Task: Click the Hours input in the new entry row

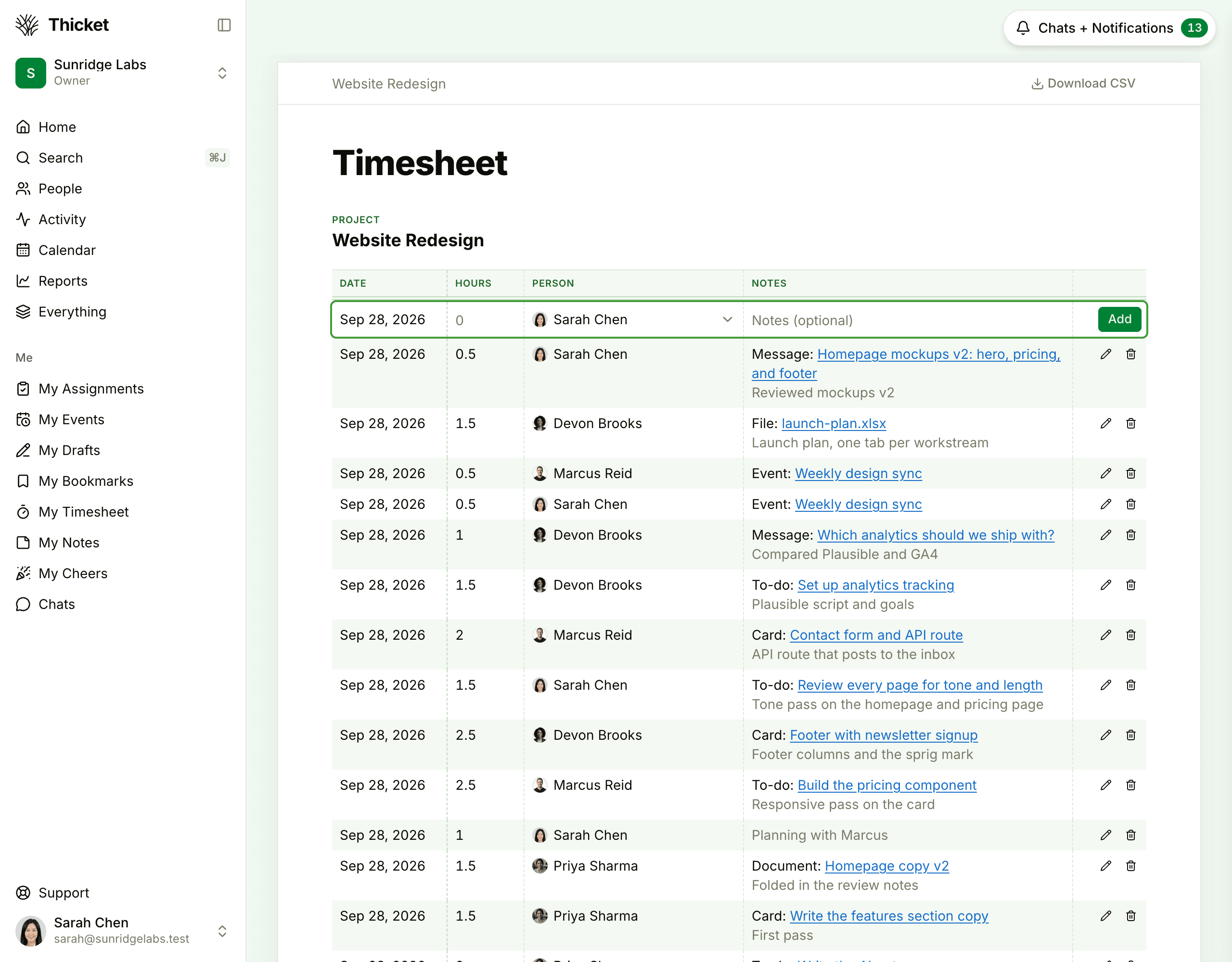Action: click(x=486, y=320)
